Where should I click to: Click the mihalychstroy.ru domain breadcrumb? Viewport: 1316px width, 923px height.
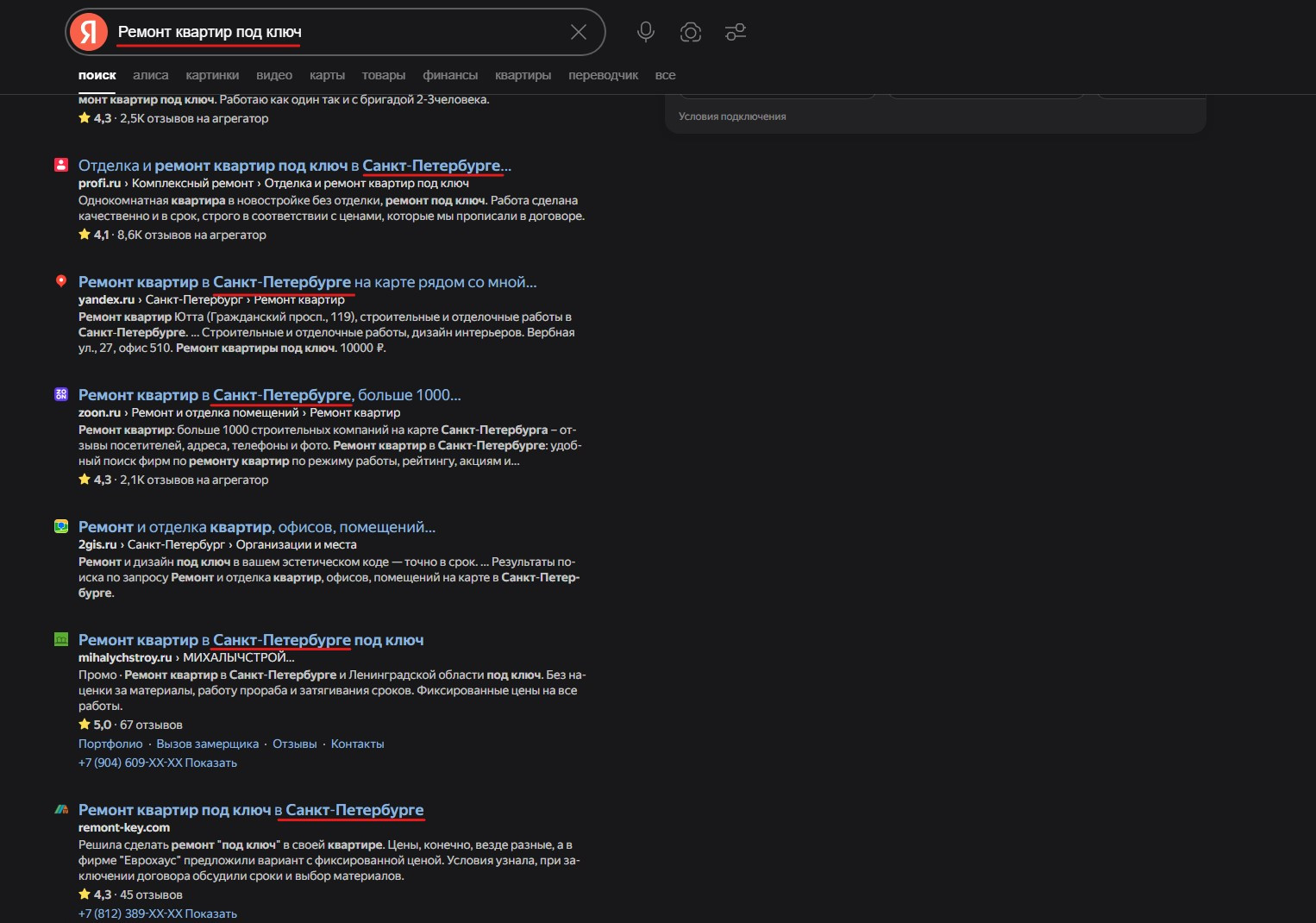125,657
